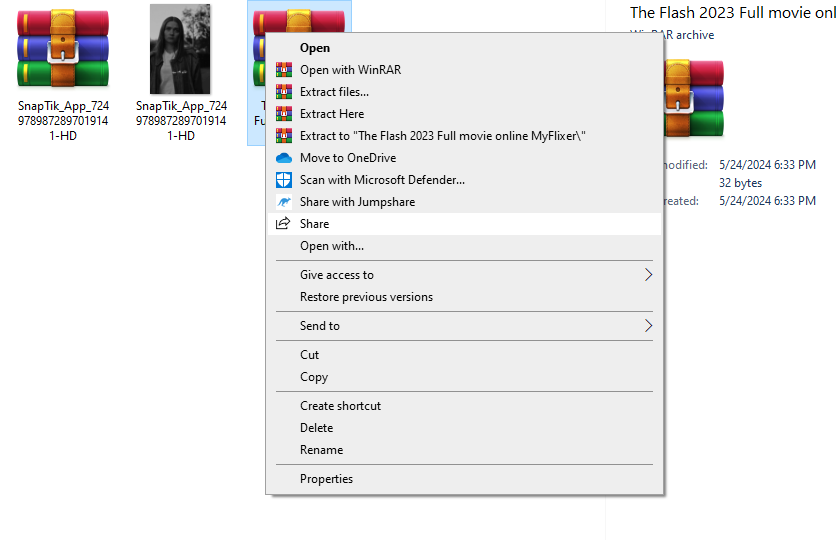Choose Share with Jumpshare
Image resolution: width=837 pixels, height=540 pixels.
click(463, 202)
